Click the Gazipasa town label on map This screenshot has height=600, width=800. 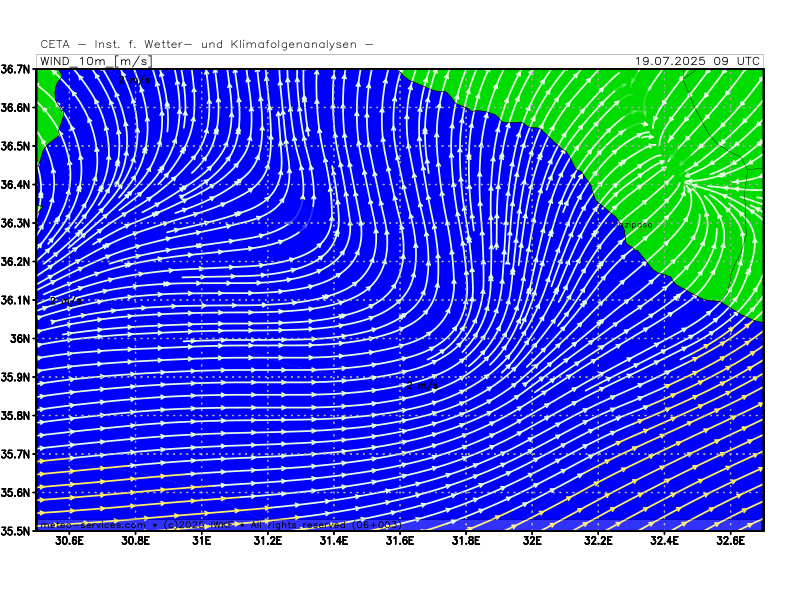pyautogui.click(x=633, y=224)
